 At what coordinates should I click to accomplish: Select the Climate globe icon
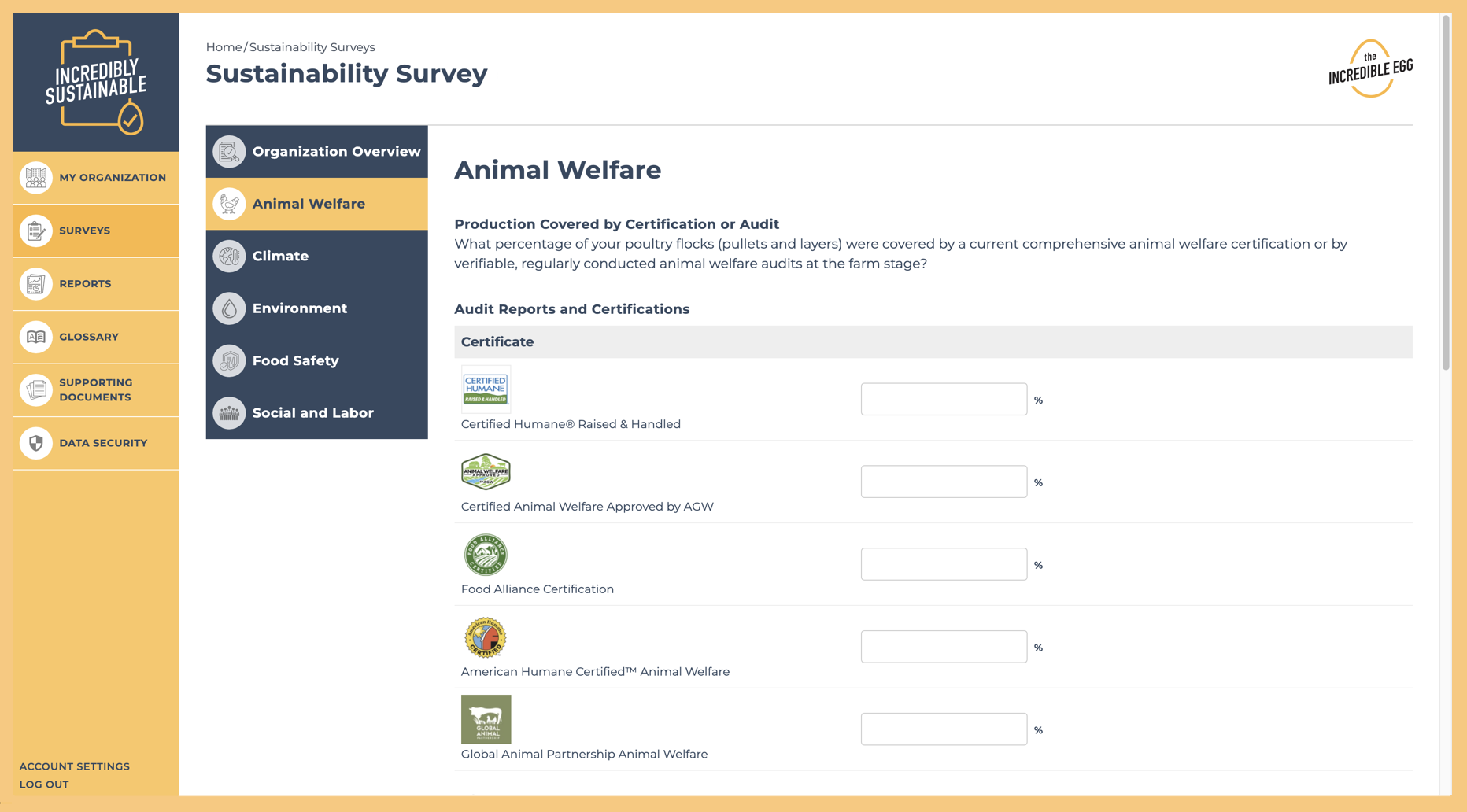coord(229,257)
